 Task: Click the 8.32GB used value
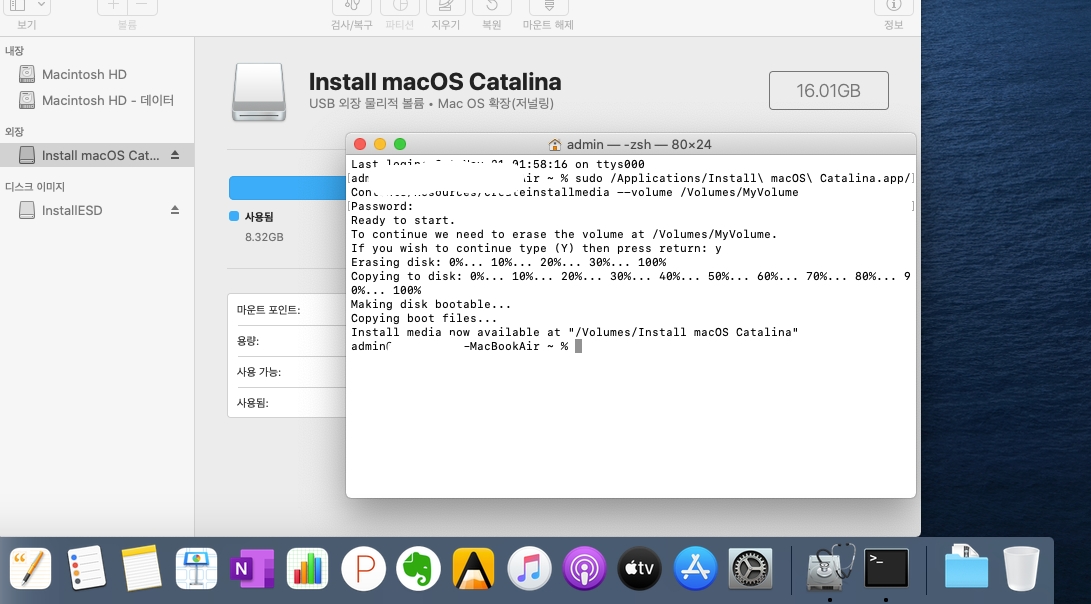click(264, 237)
